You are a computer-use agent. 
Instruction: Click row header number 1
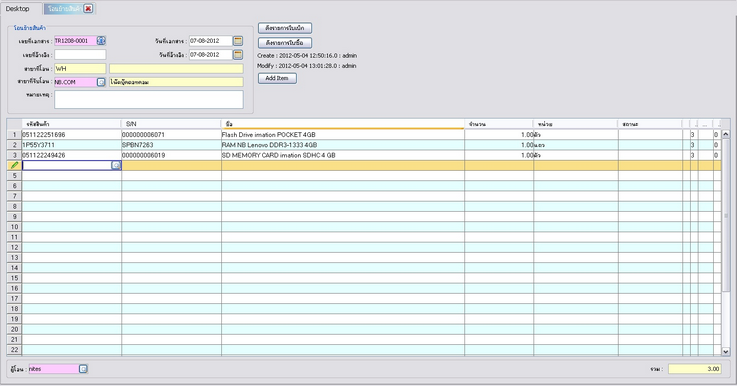coord(15,135)
